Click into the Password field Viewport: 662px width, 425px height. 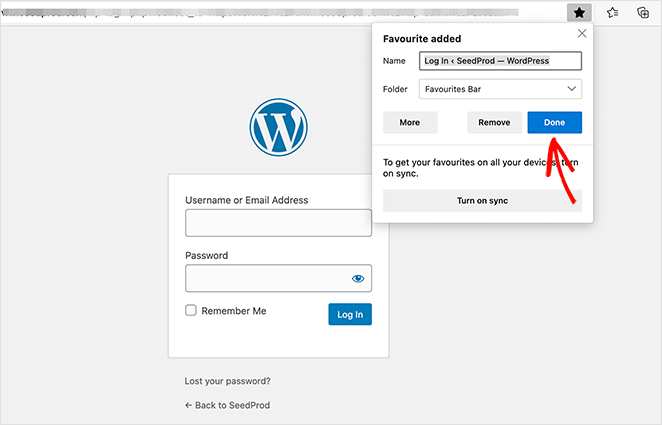point(265,279)
